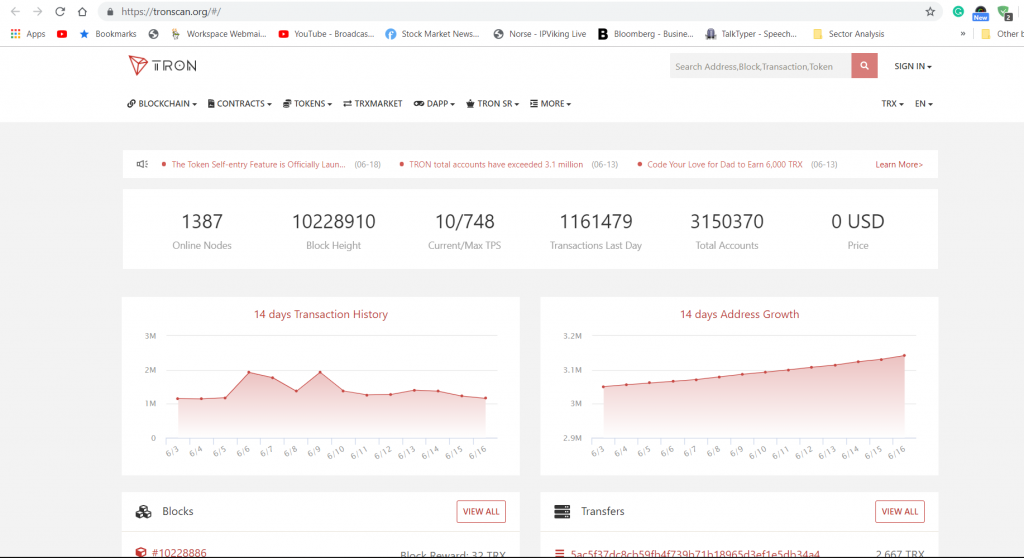
Task: Open 14 days Address Growth chart title
Action: (x=739, y=314)
